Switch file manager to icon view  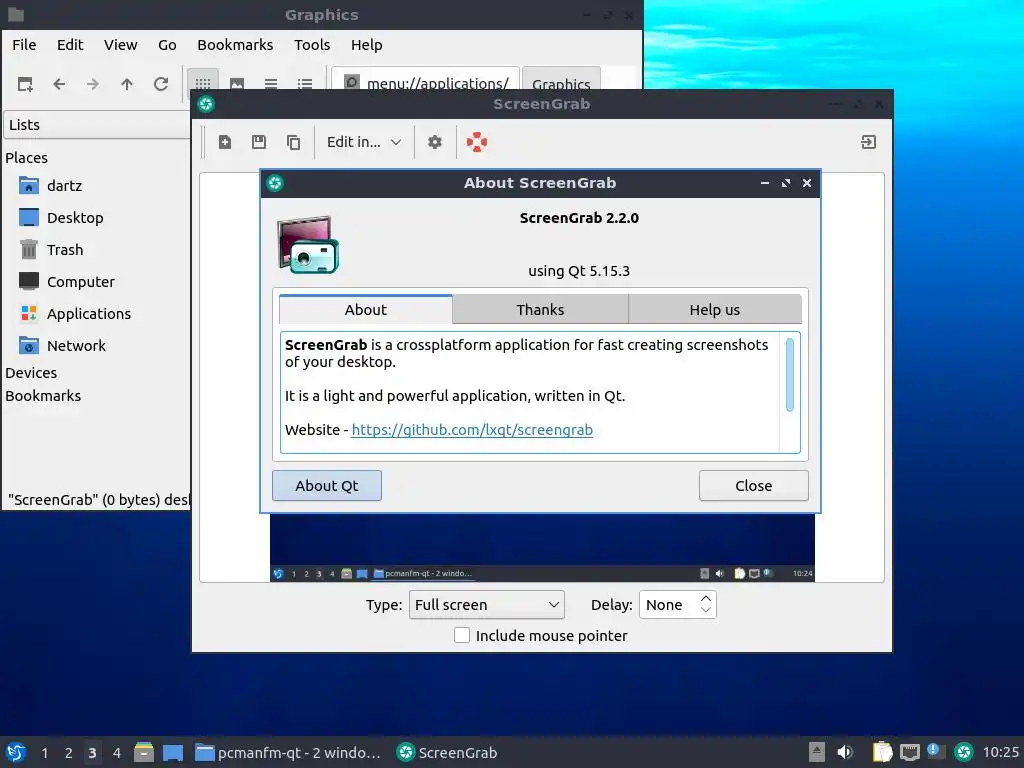203,84
